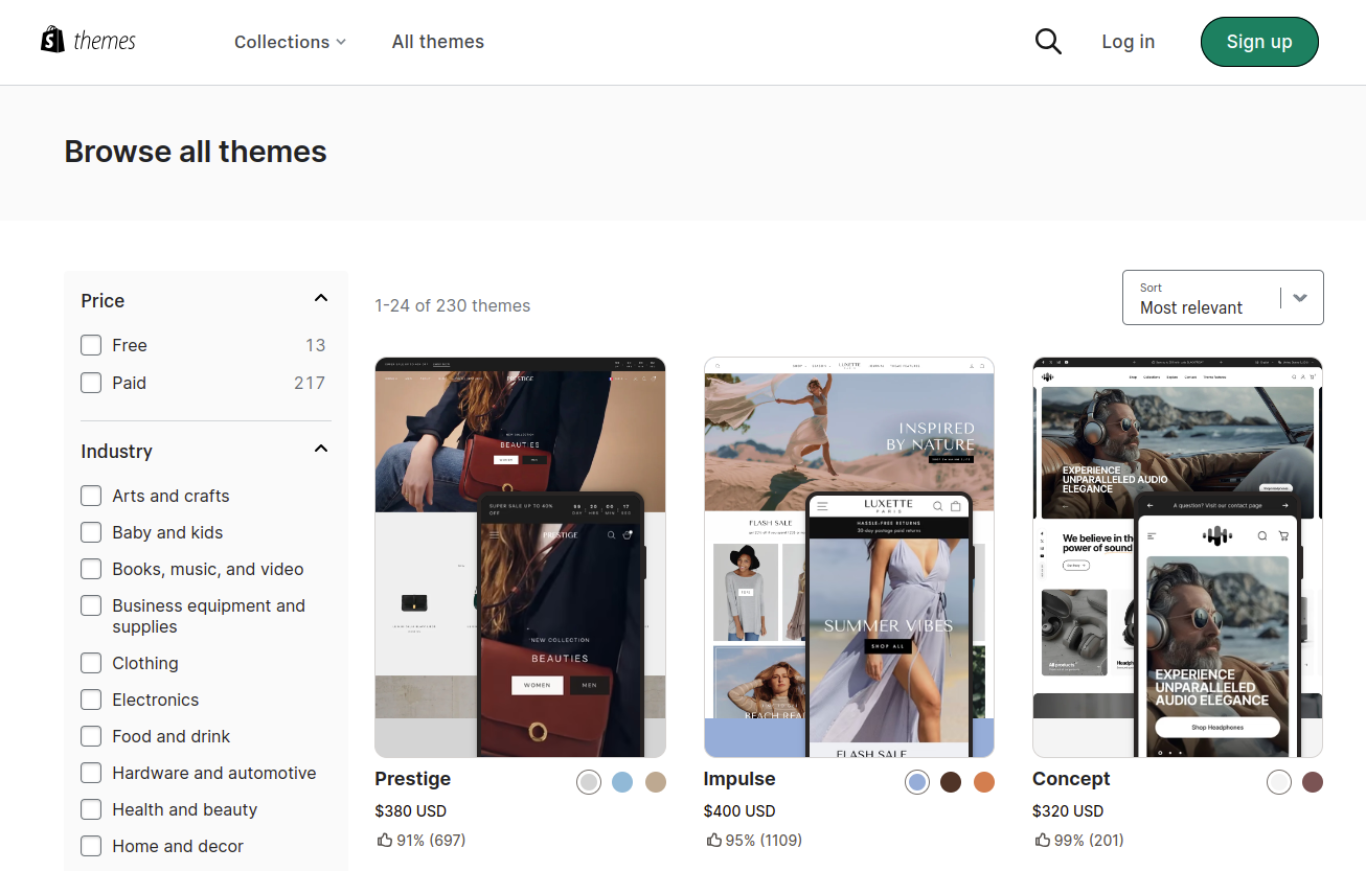The height and width of the screenshot is (871, 1366).
Task: Select the blue swatch for Prestige
Action: (622, 782)
